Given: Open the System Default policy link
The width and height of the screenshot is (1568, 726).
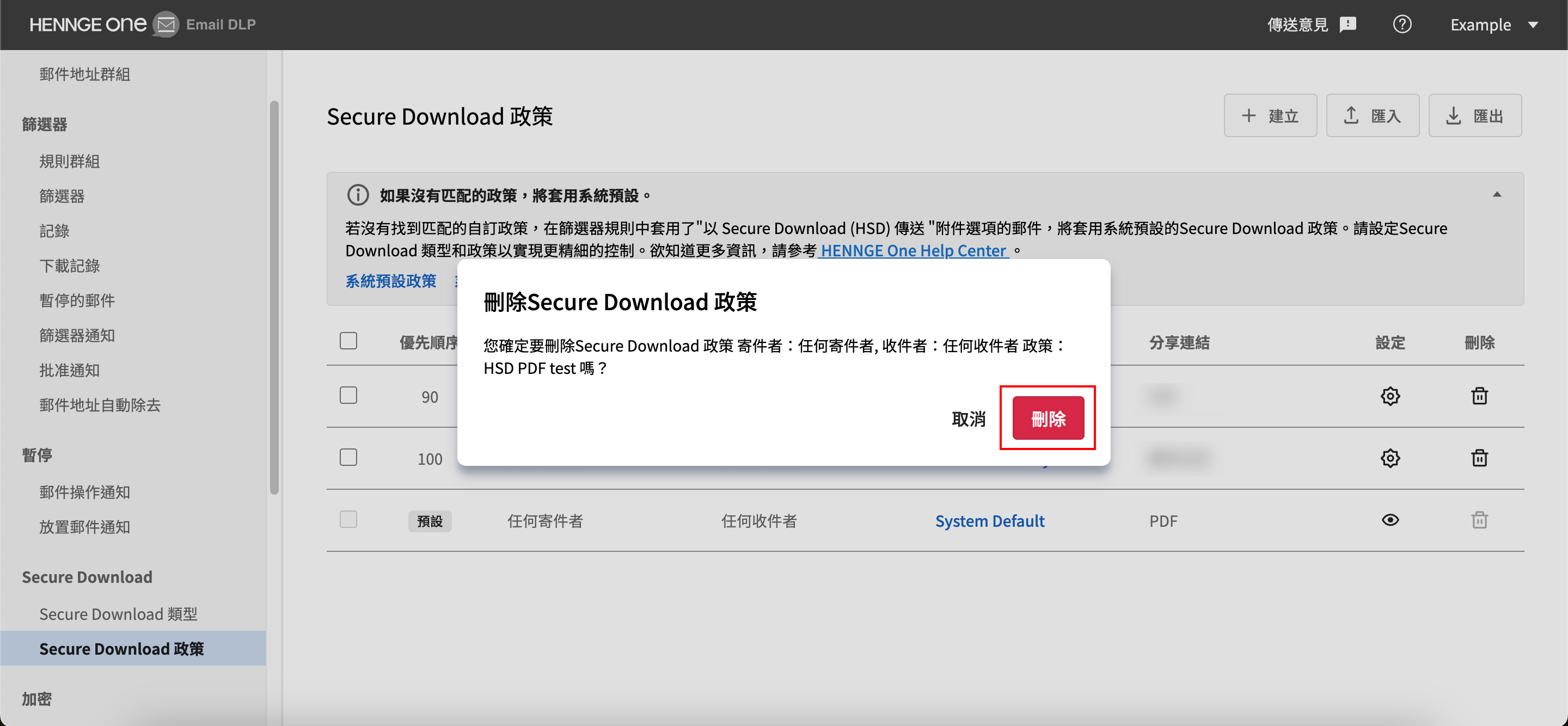Looking at the screenshot, I should [989, 520].
